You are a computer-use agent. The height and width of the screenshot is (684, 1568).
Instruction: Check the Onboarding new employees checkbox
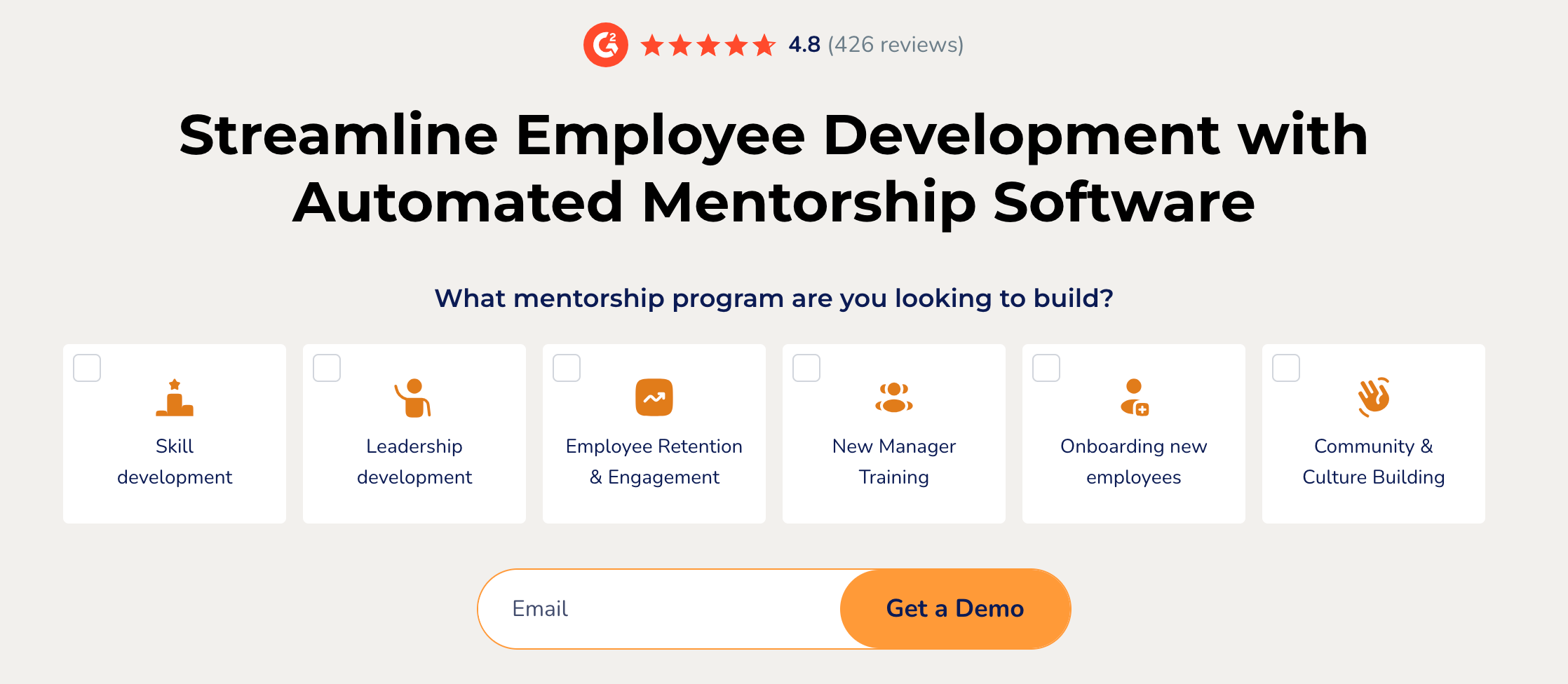click(x=1046, y=368)
